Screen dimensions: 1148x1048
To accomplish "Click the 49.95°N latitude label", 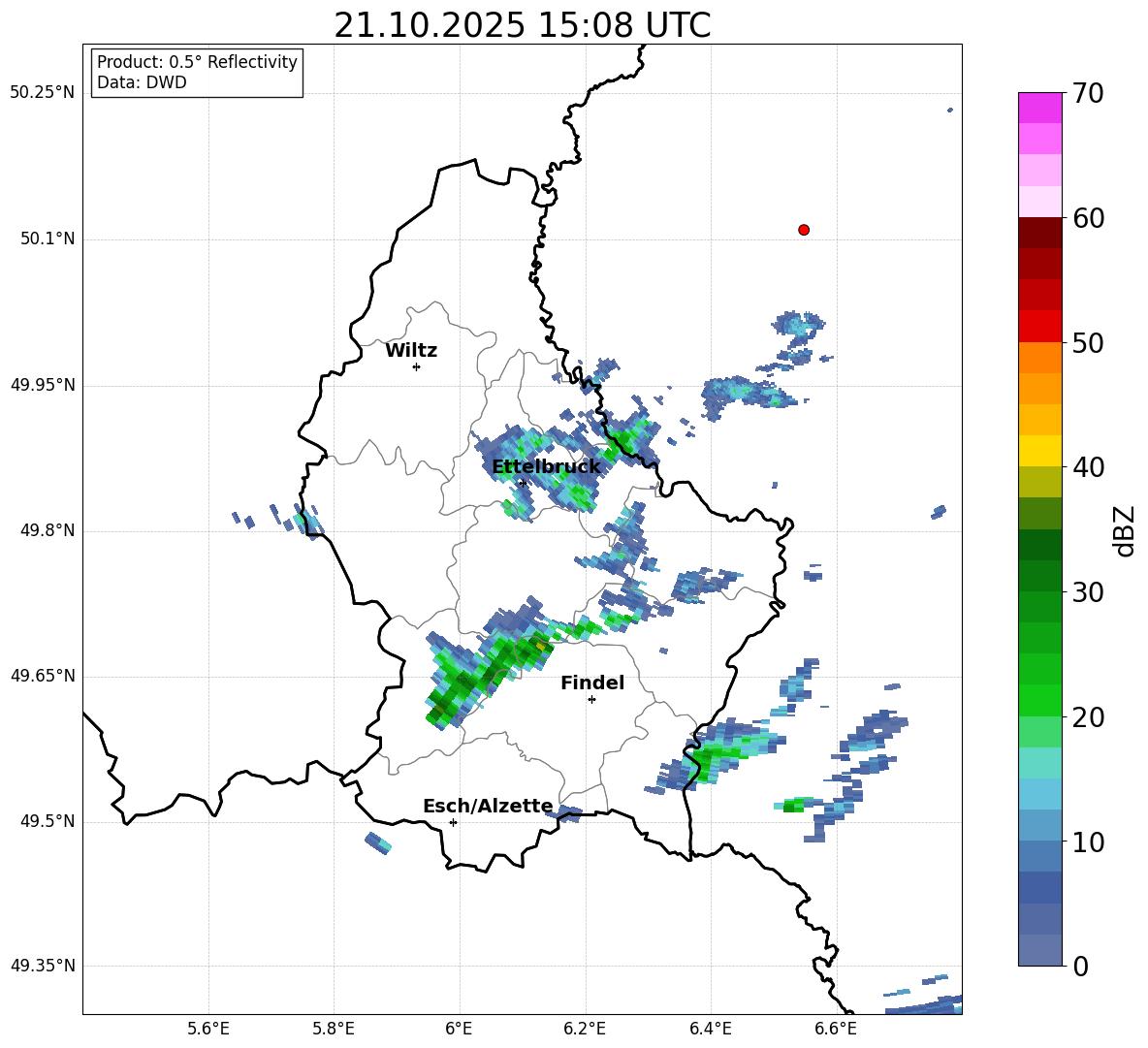I will pyautogui.click(x=43, y=385).
